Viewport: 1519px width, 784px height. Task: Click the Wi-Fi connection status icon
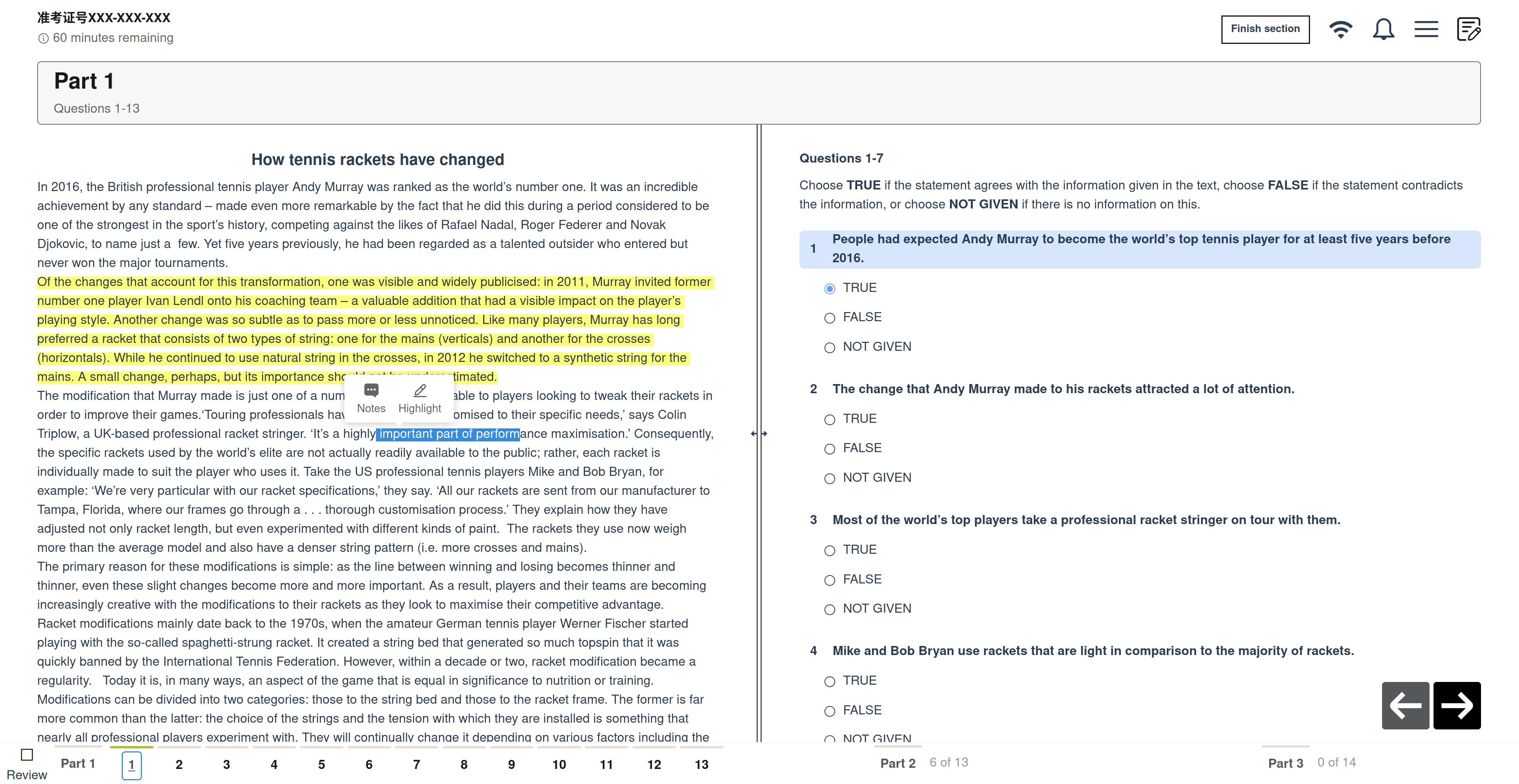coord(1341,30)
